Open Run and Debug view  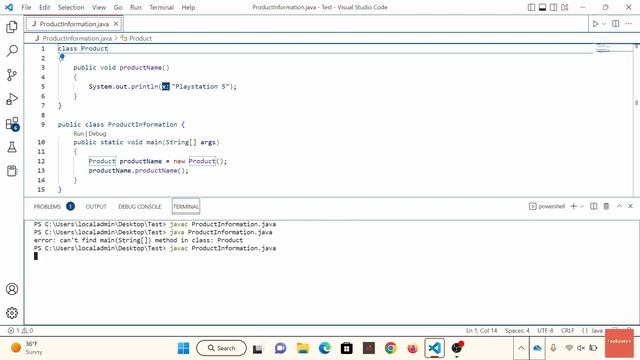tap(12, 99)
